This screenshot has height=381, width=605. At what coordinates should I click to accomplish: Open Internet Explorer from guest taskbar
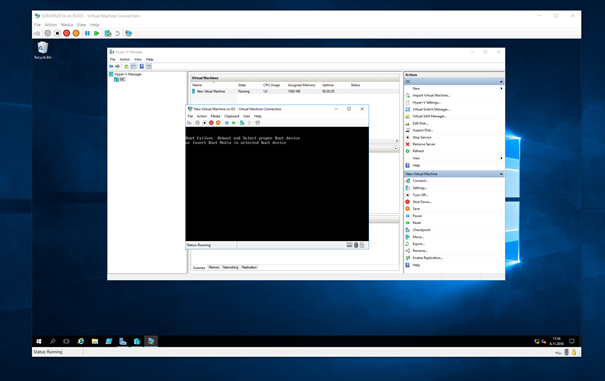(81, 341)
